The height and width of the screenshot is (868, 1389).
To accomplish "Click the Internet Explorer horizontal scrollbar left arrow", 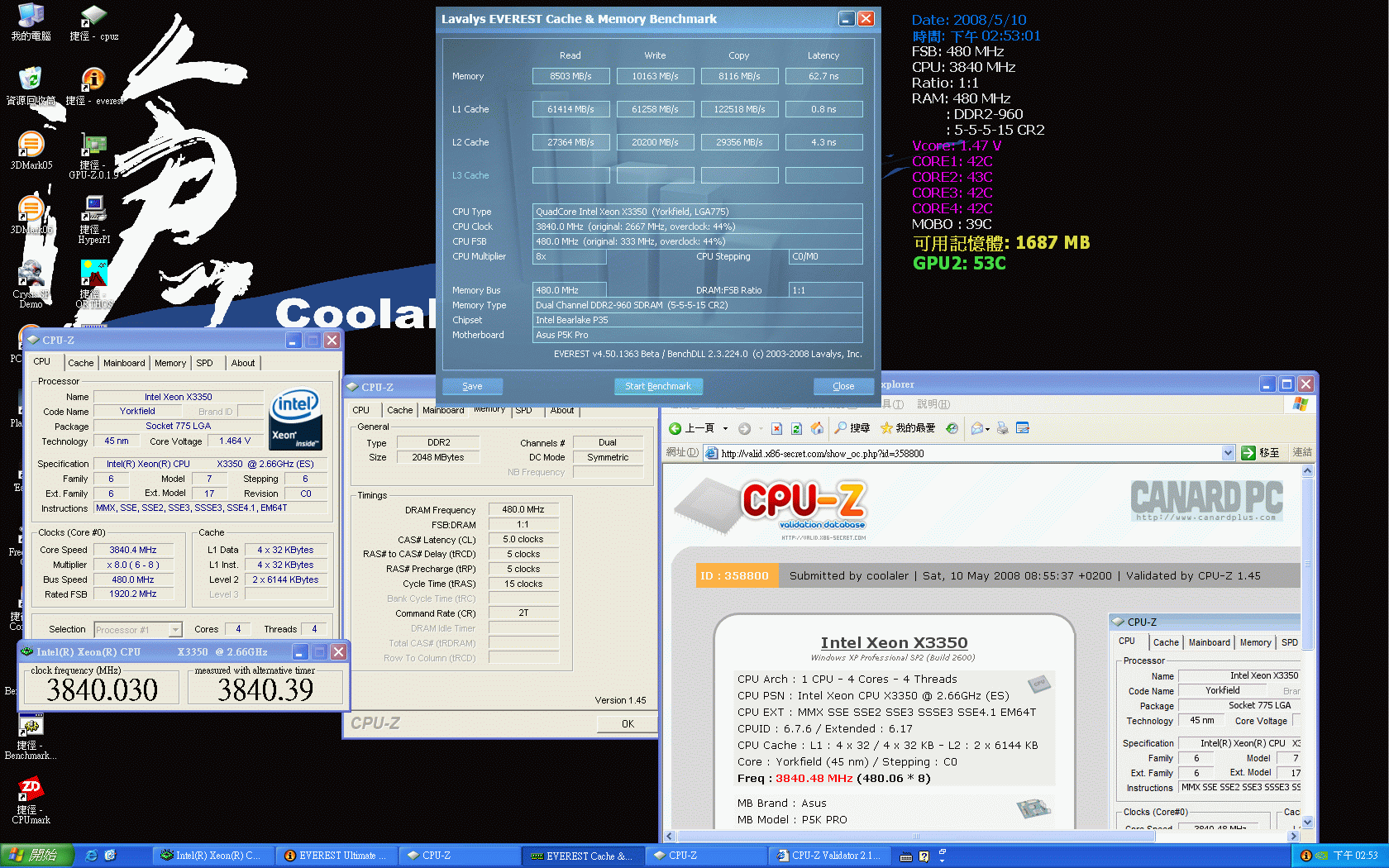I will click(670, 836).
